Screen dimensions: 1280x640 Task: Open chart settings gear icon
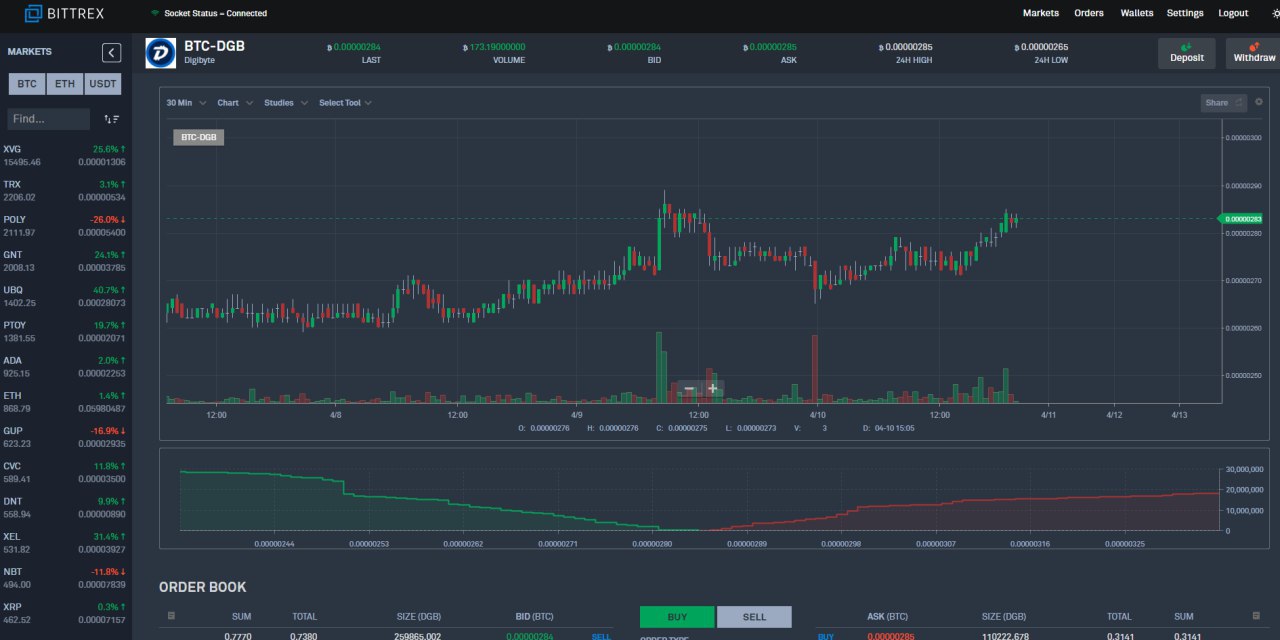[1259, 102]
